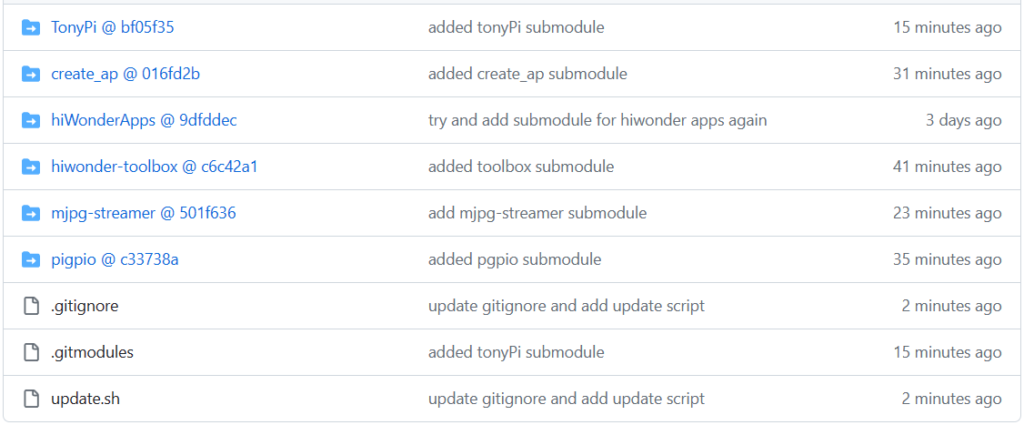Open the TonyPi @ bf05f35 submodule link

point(112,28)
